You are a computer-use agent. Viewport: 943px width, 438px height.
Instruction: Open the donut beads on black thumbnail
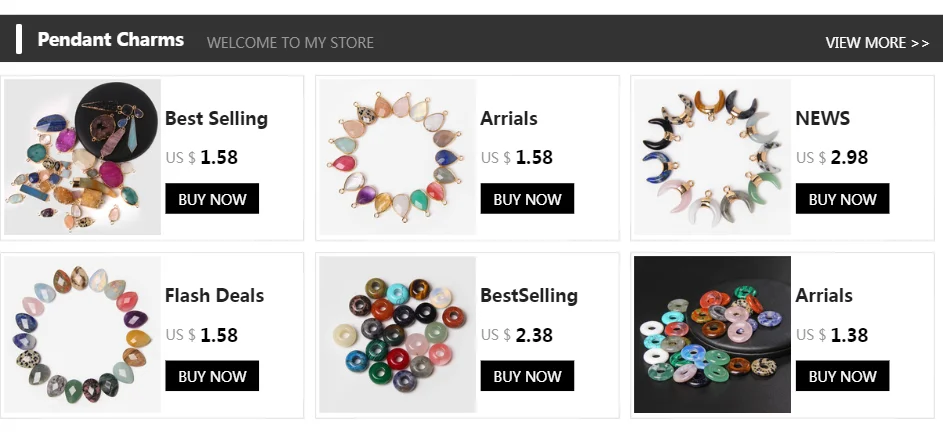[712, 335]
